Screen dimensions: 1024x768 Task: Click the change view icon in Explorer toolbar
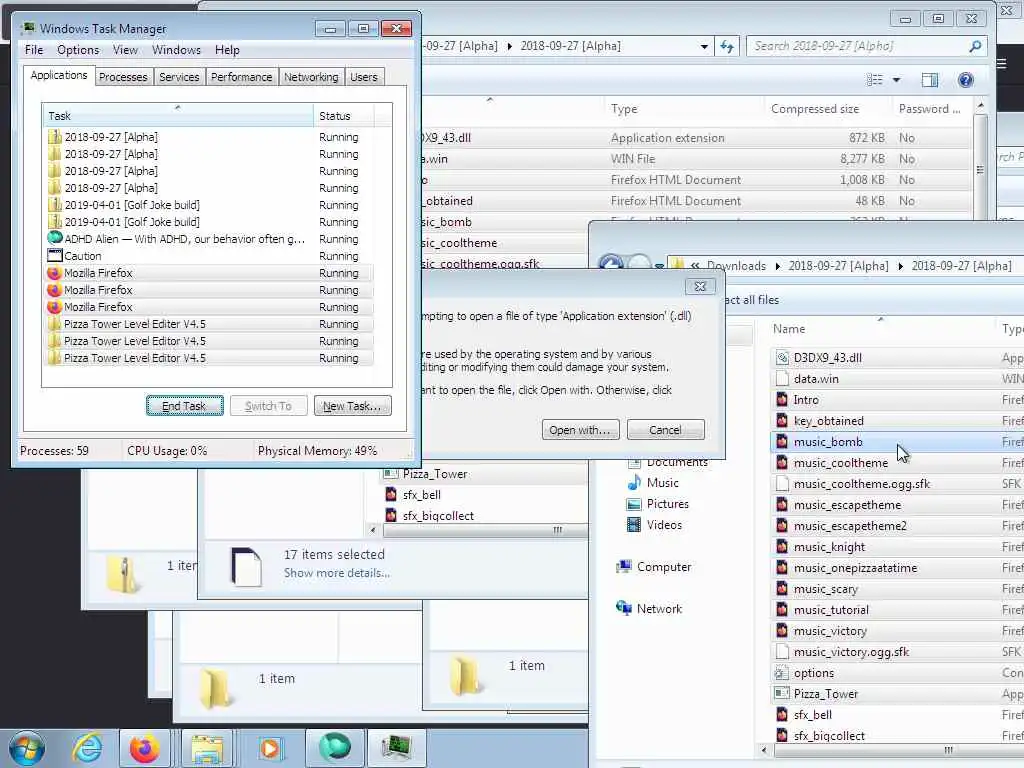874,80
